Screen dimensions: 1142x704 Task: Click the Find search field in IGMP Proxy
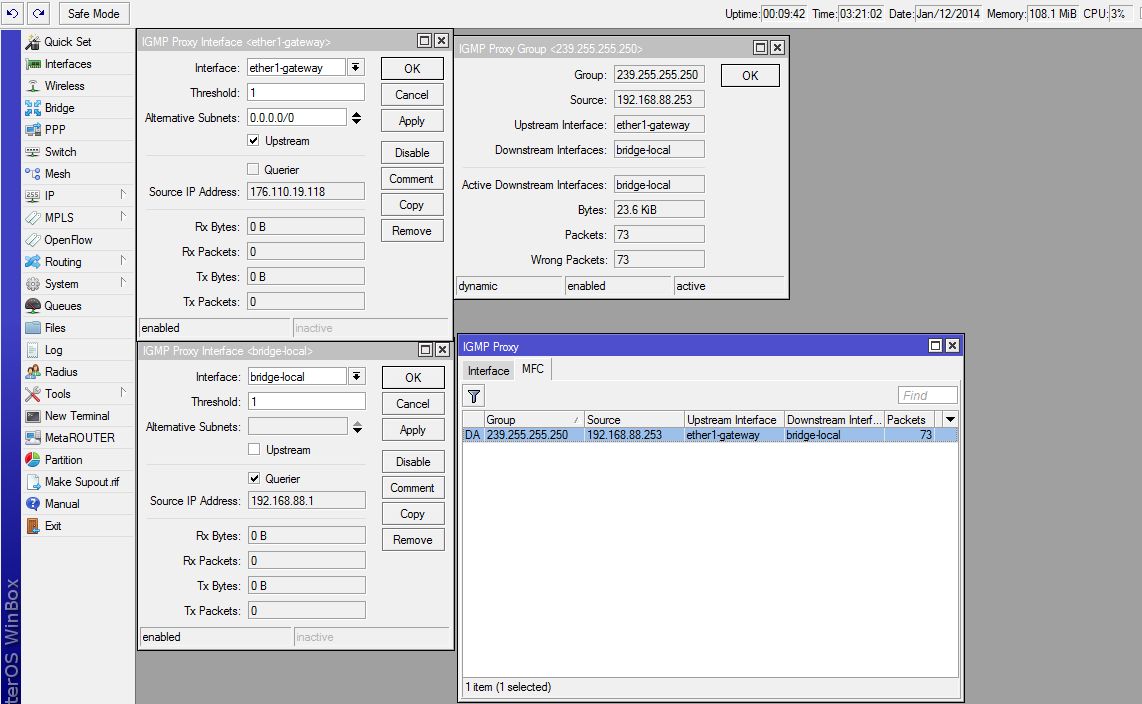927,395
